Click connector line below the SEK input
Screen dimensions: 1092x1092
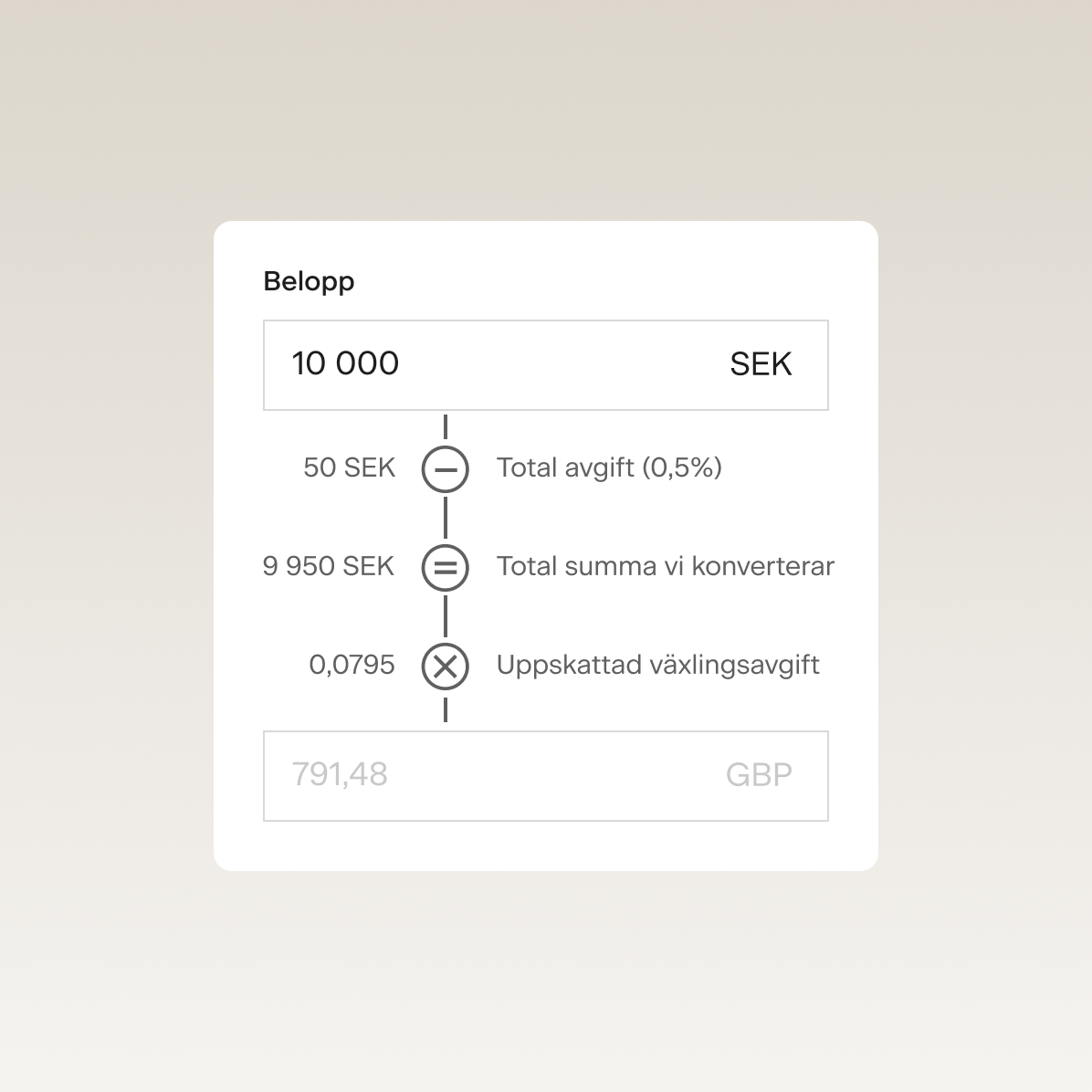coord(446,427)
